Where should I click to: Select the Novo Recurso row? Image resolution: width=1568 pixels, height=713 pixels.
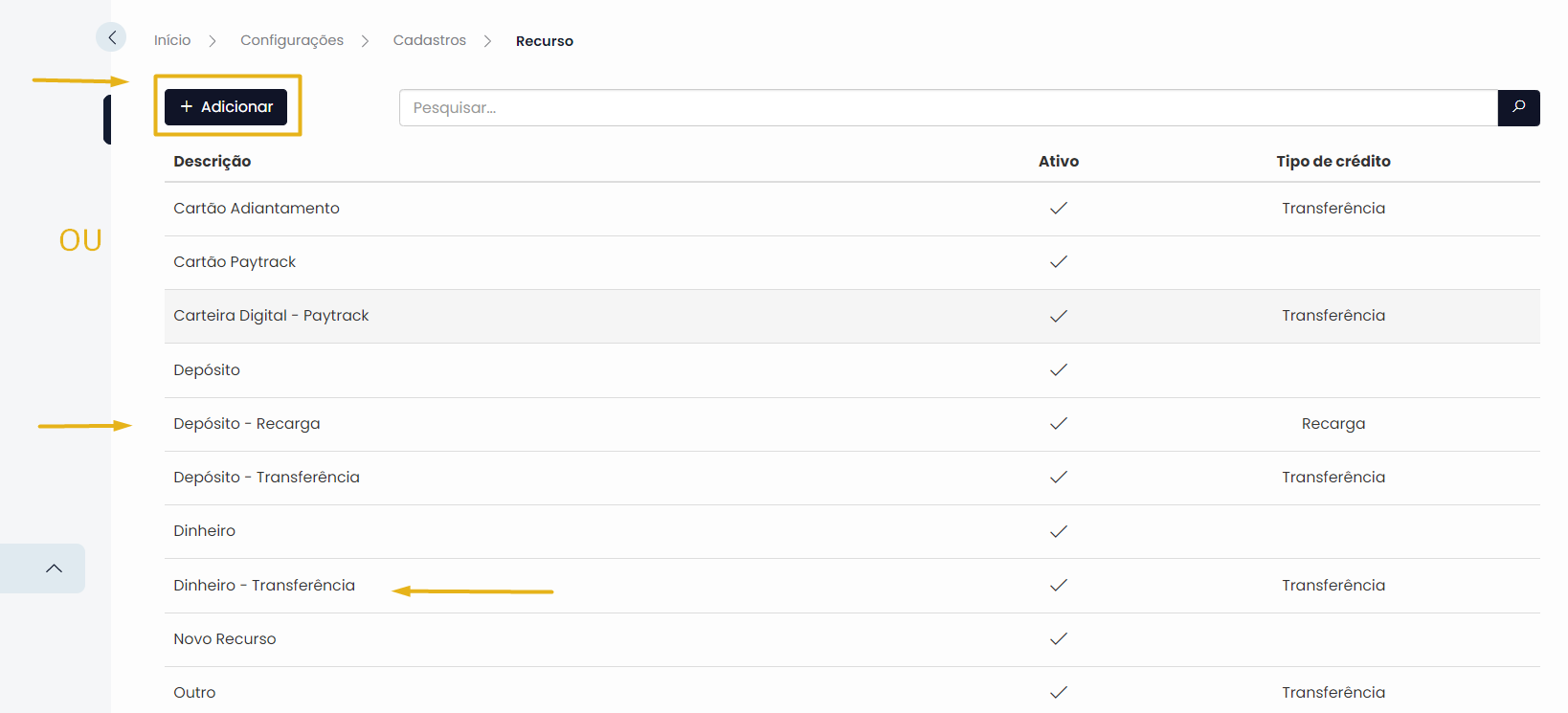(852, 639)
